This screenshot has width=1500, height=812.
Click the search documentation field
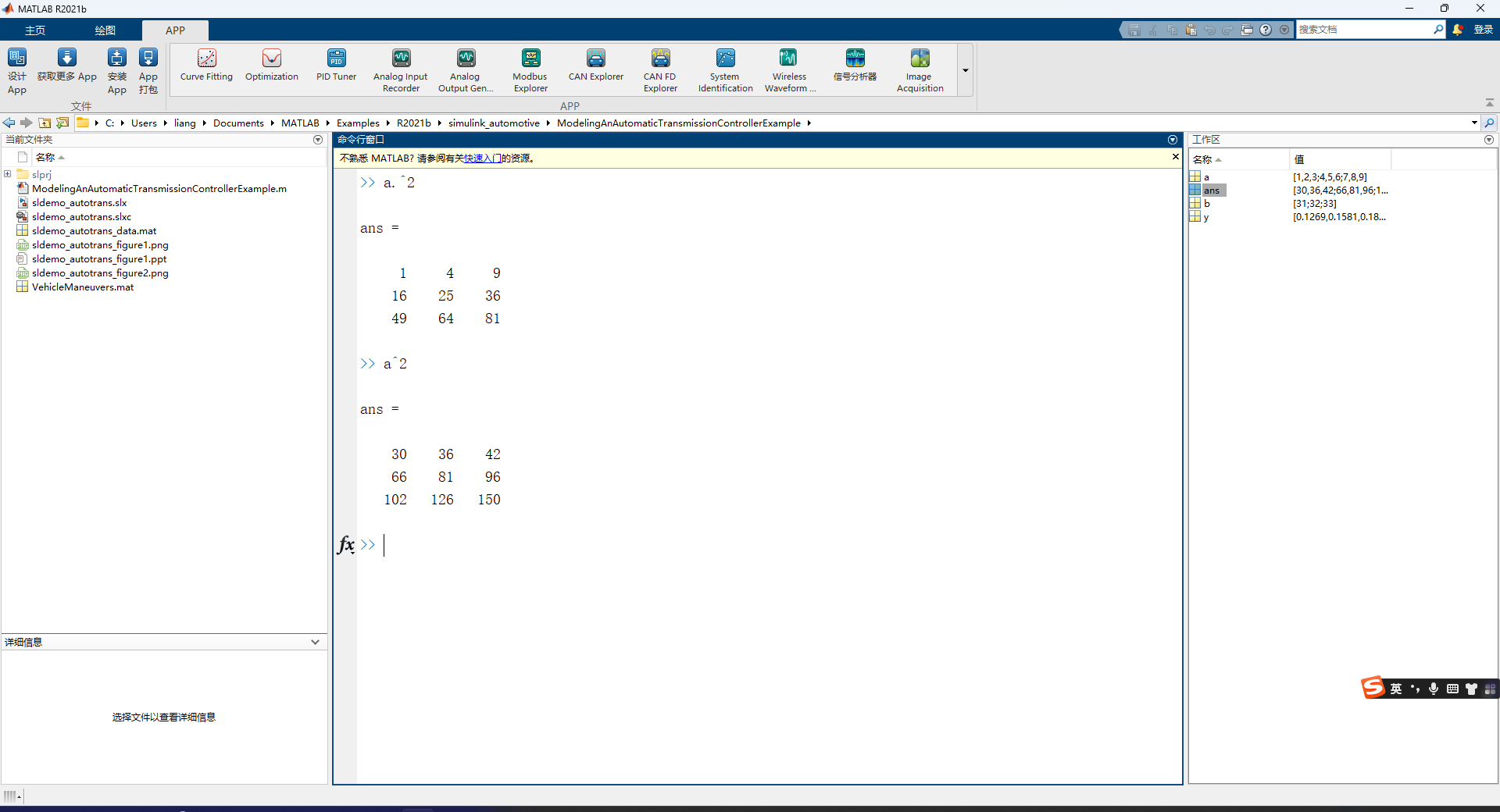coord(1364,30)
